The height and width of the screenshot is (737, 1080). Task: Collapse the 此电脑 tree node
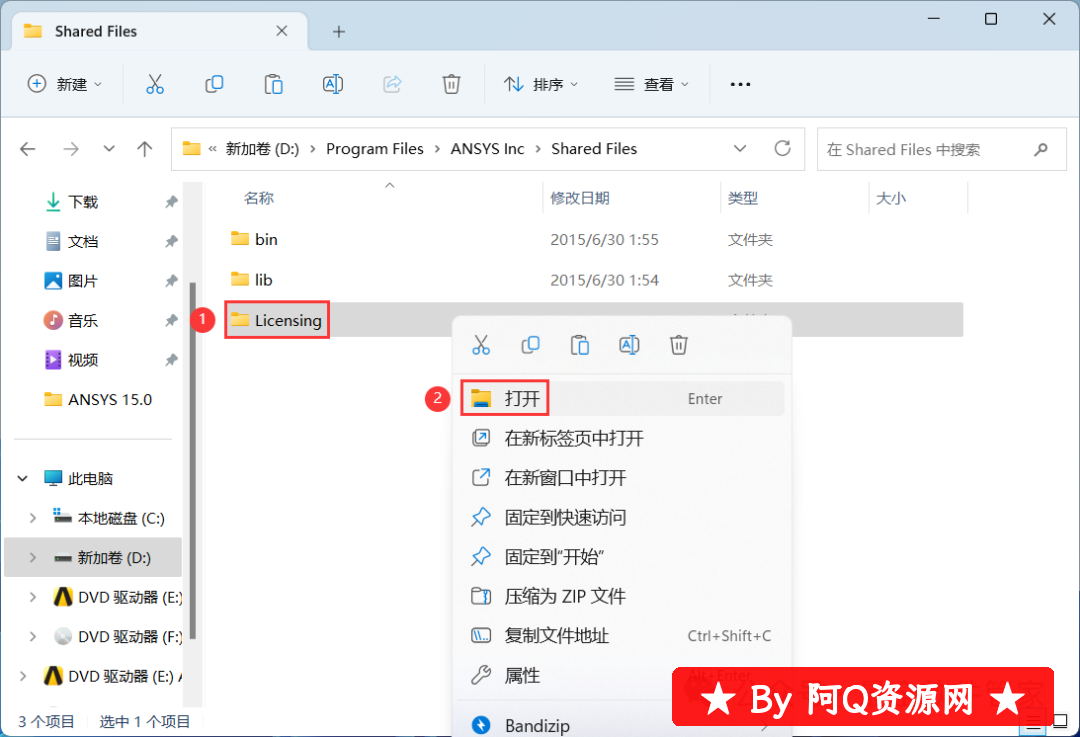pos(22,479)
